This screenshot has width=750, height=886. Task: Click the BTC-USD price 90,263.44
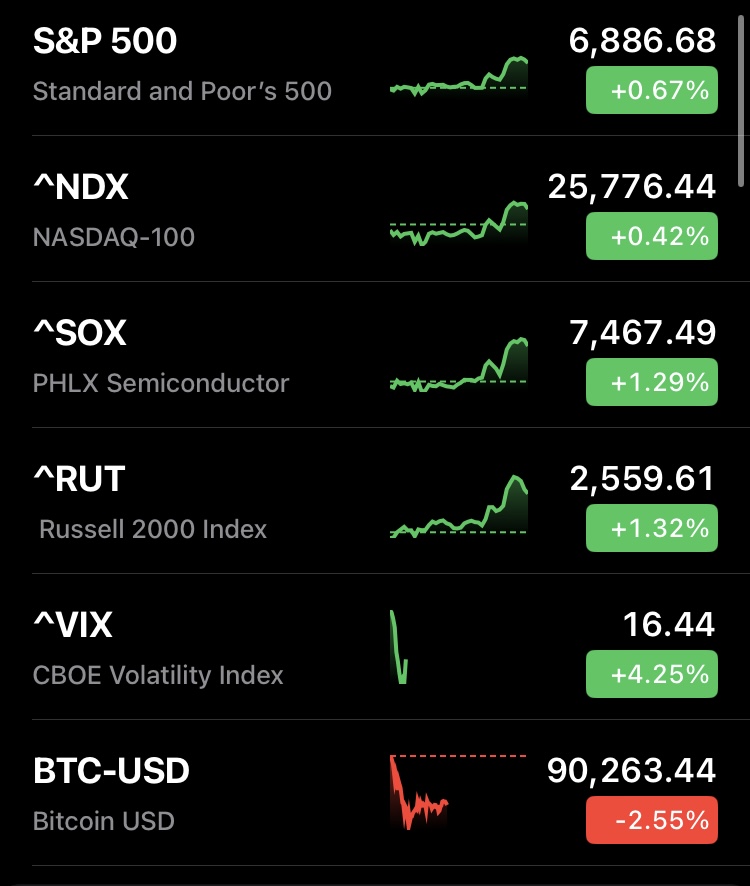pyautogui.click(x=631, y=770)
